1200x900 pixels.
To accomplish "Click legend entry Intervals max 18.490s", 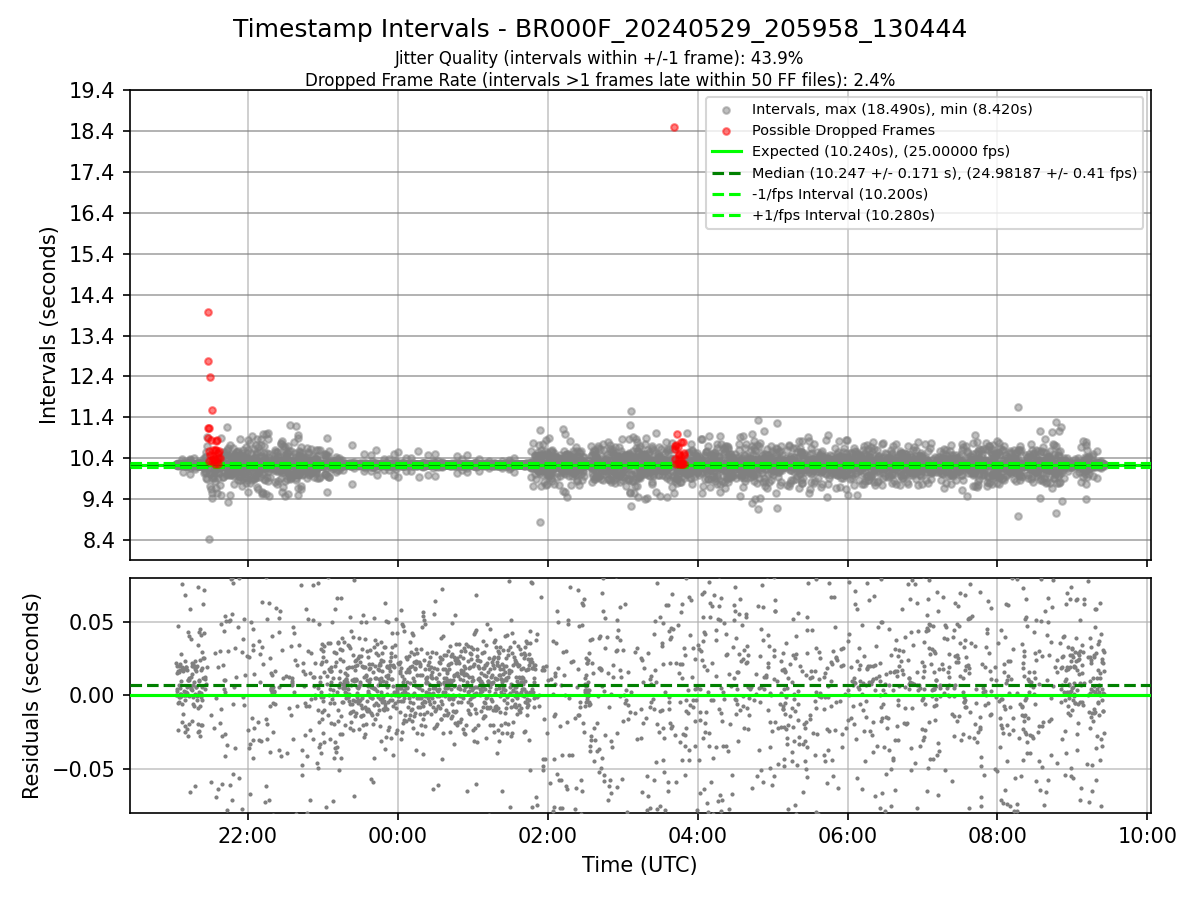I will (x=892, y=109).
